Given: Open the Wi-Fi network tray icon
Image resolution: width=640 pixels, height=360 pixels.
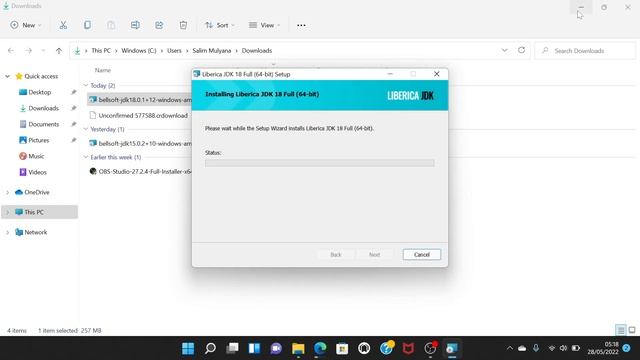Looking at the screenshot, I should tap(551, 348).
